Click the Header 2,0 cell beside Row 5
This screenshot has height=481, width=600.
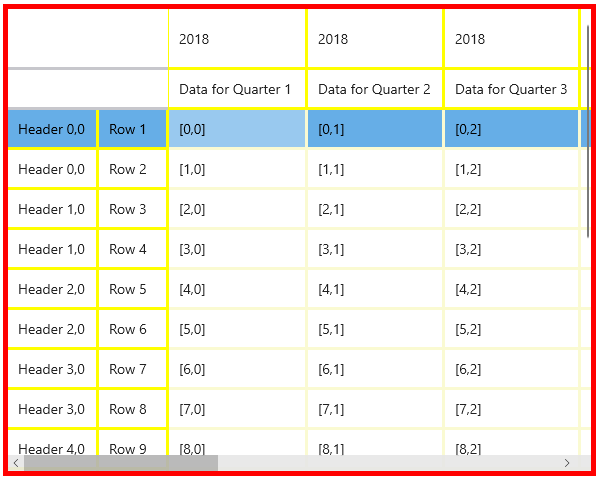coord(52,289)
